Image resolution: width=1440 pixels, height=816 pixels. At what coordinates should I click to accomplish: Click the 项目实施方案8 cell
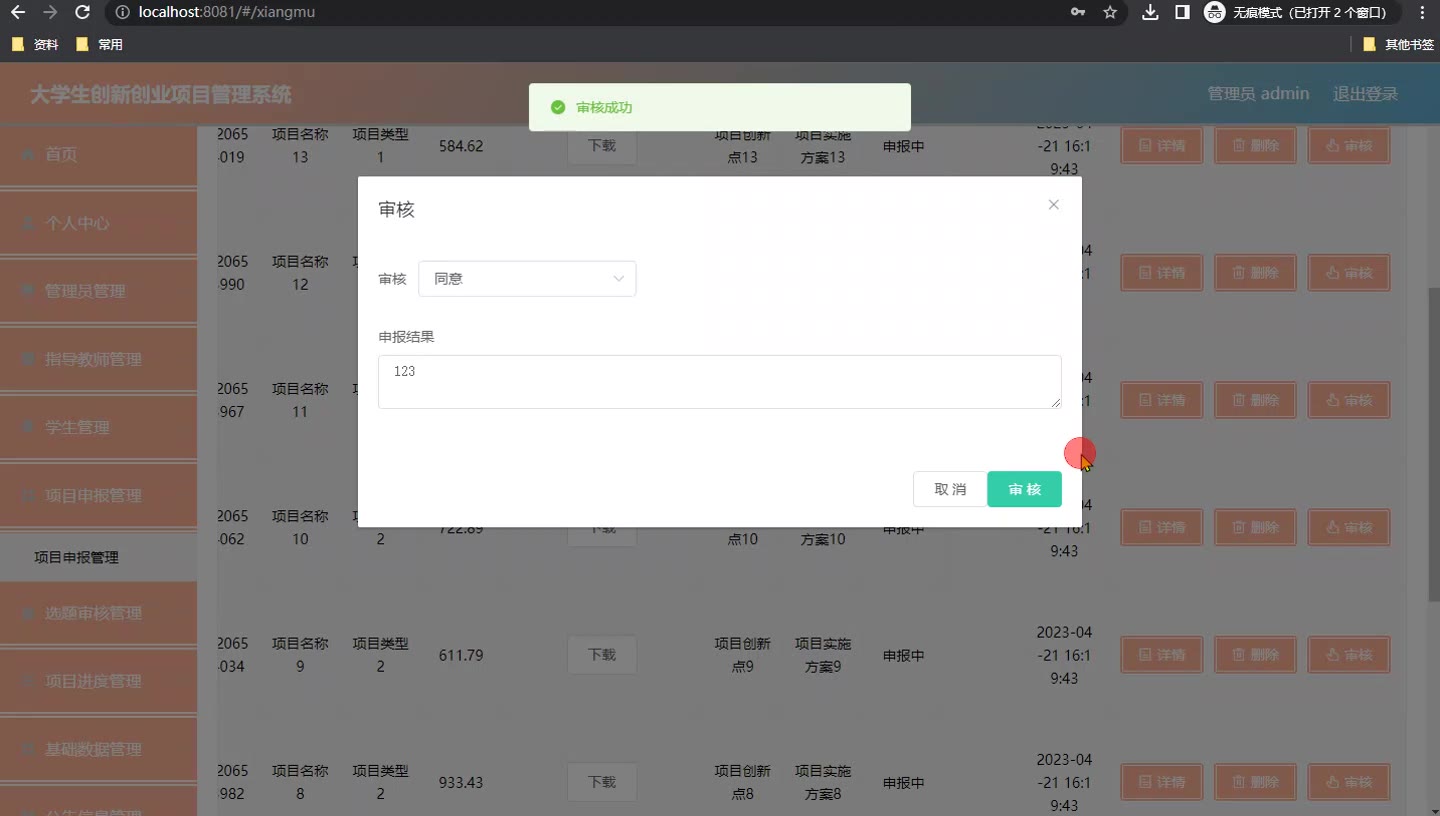click(823, 782)
